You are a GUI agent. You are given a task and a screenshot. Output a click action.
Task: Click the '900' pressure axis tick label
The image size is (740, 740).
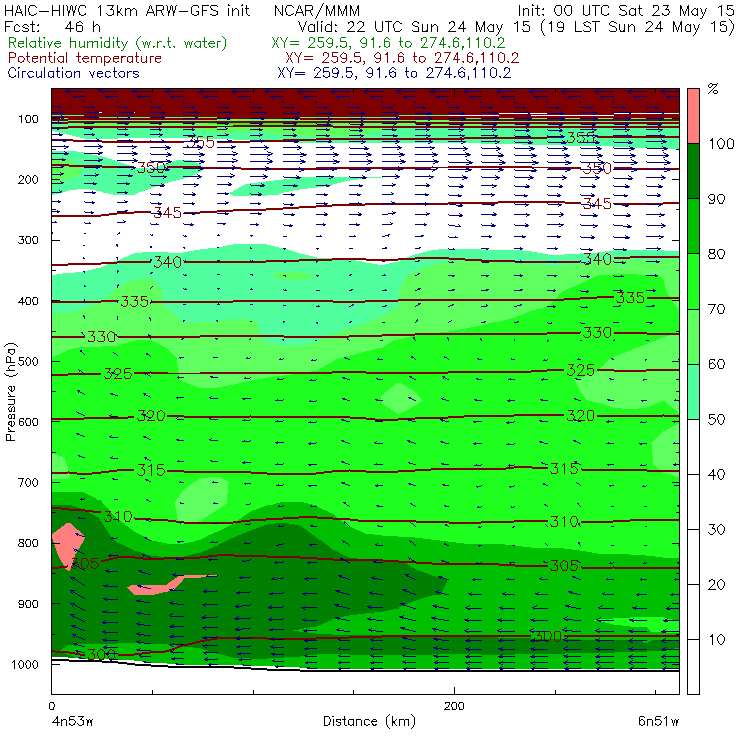click(x=28, y=604)
